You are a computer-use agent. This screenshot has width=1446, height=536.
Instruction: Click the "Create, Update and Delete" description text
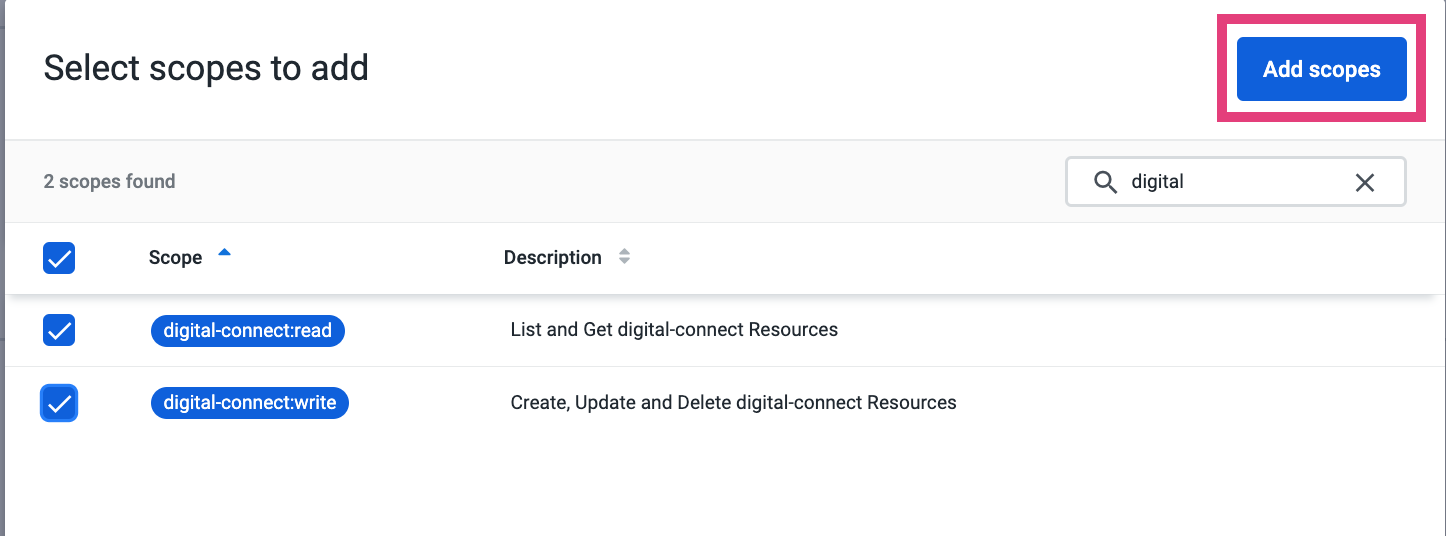[733, 403]
